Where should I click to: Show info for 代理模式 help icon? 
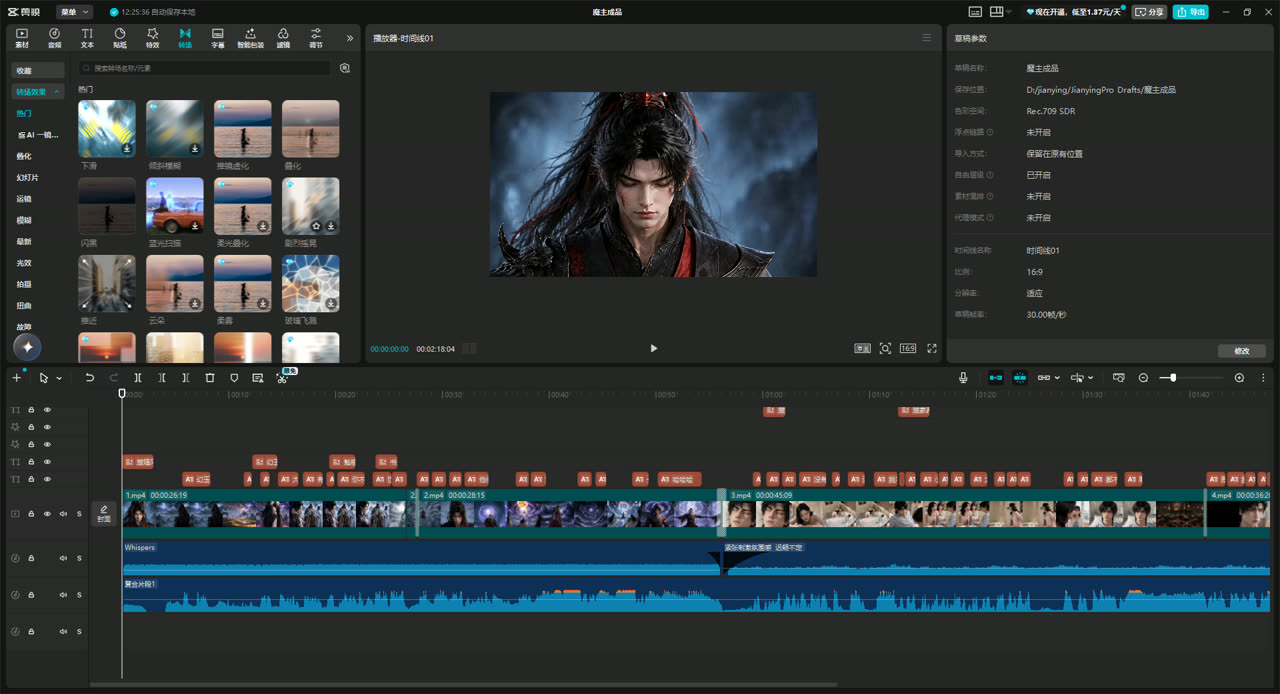tap(990, 217)
